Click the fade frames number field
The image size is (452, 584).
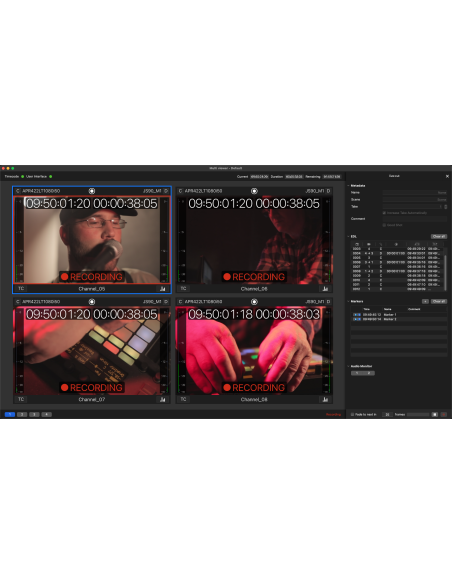tap(387, 415)
